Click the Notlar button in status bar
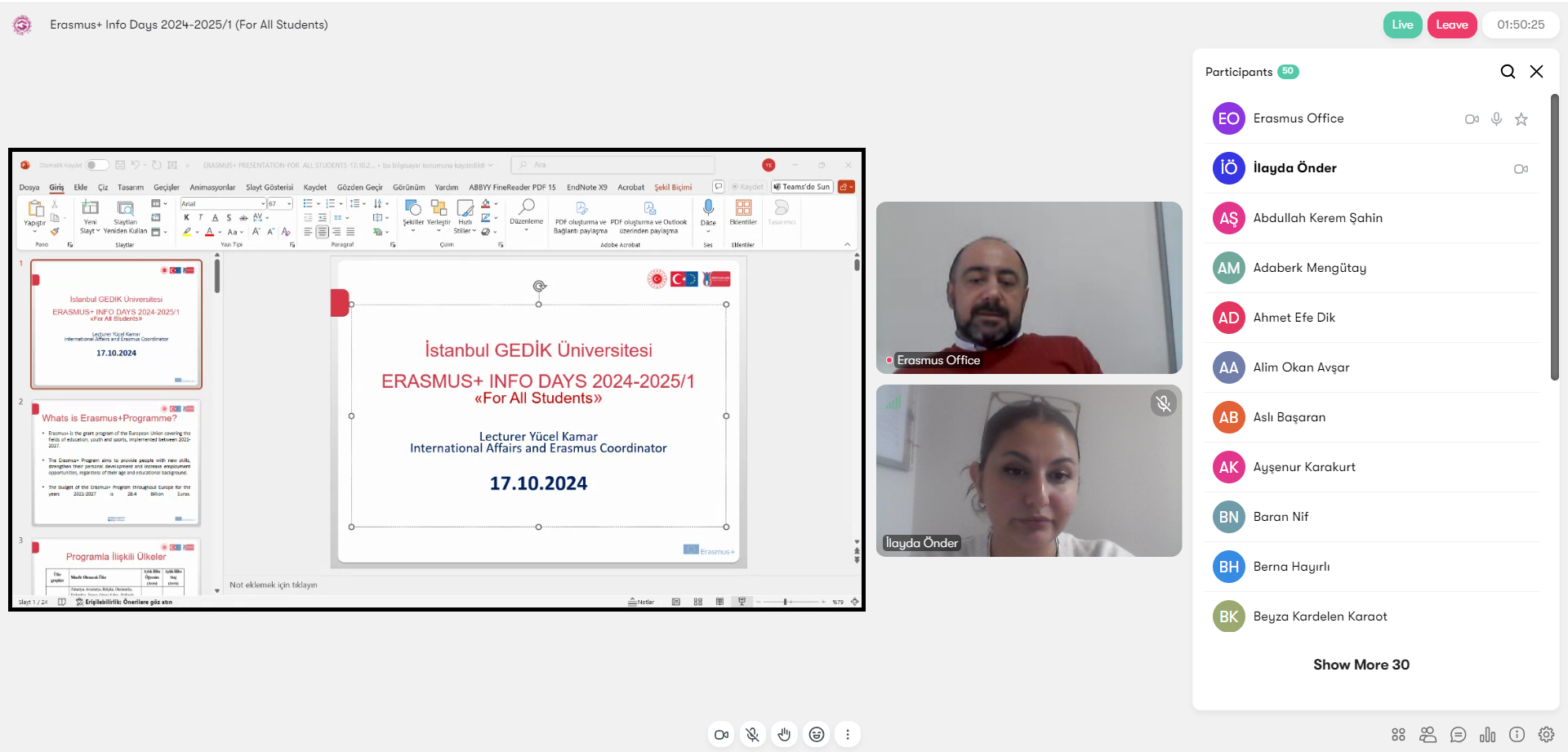This screenshot has height=752, width=1568. point(641,602)
